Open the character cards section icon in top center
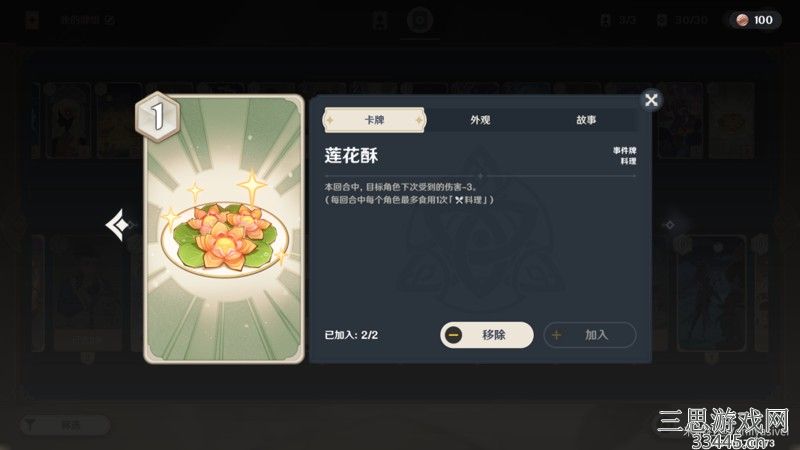Viewport: 800px width, 450px height. coord(380,21)
